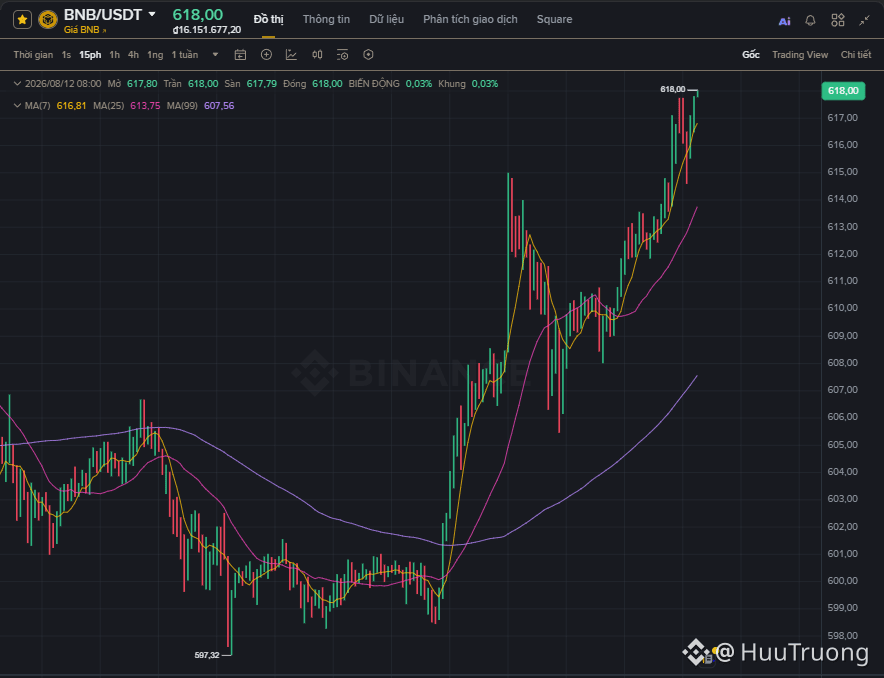Click the 610,00 price axis label

842,308
